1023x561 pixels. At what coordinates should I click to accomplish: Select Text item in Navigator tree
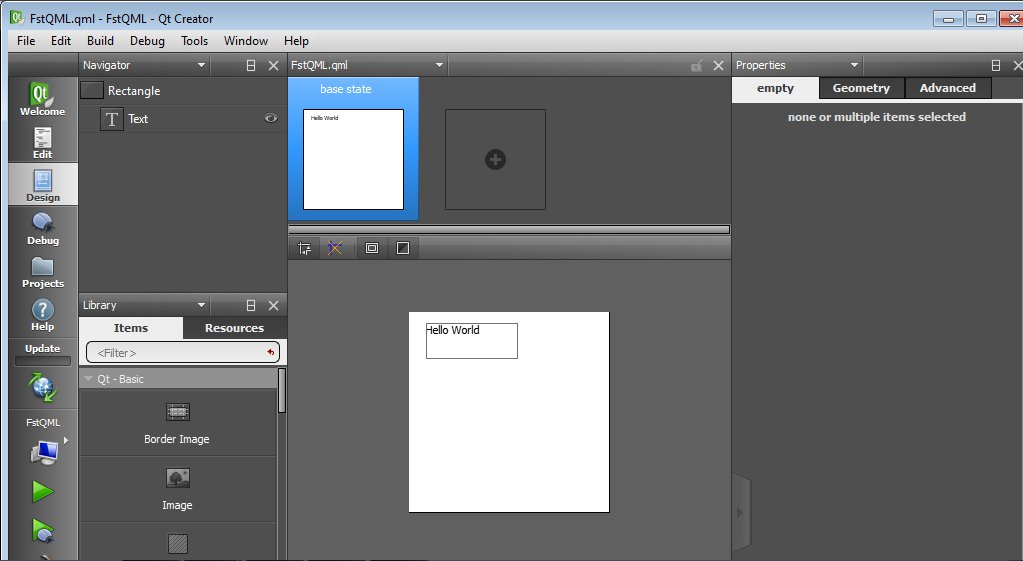[x=138, y=119]
